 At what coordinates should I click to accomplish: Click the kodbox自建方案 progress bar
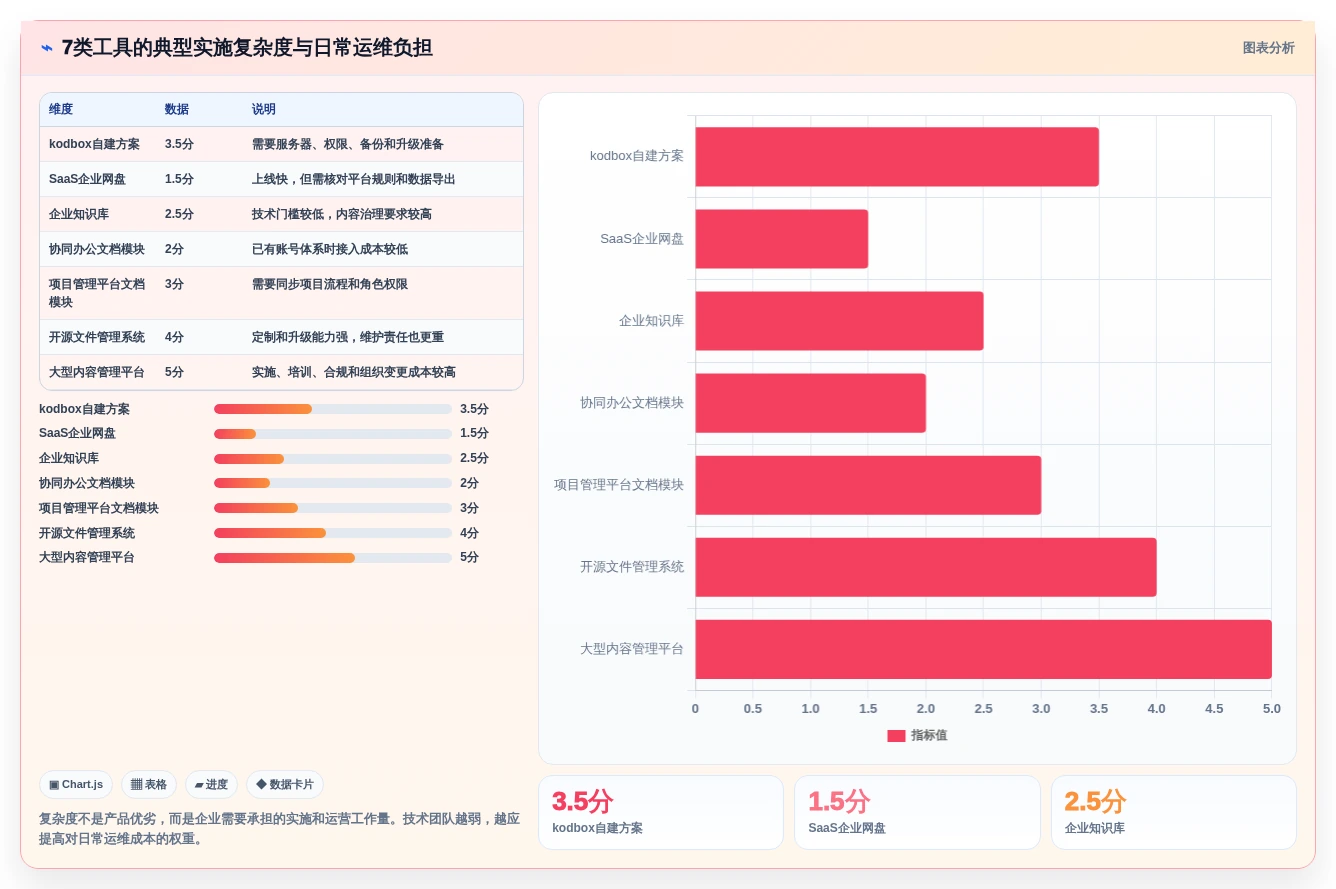click(333, 409)
